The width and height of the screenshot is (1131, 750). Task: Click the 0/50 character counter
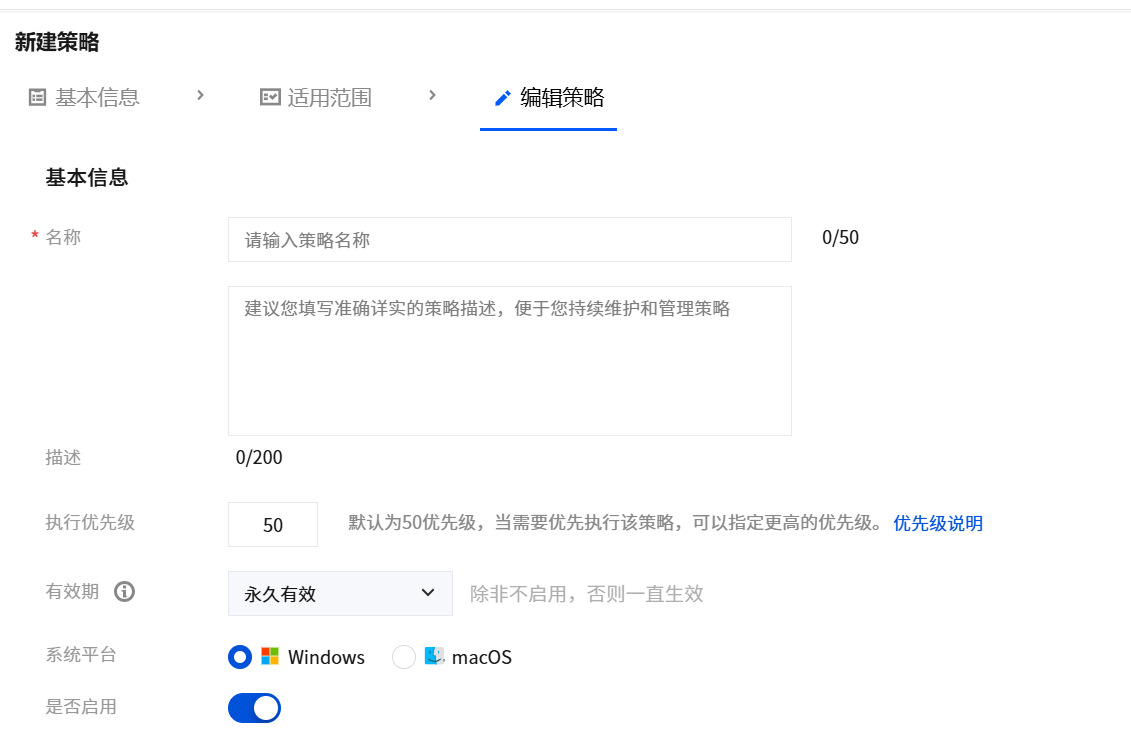[840, 237]
